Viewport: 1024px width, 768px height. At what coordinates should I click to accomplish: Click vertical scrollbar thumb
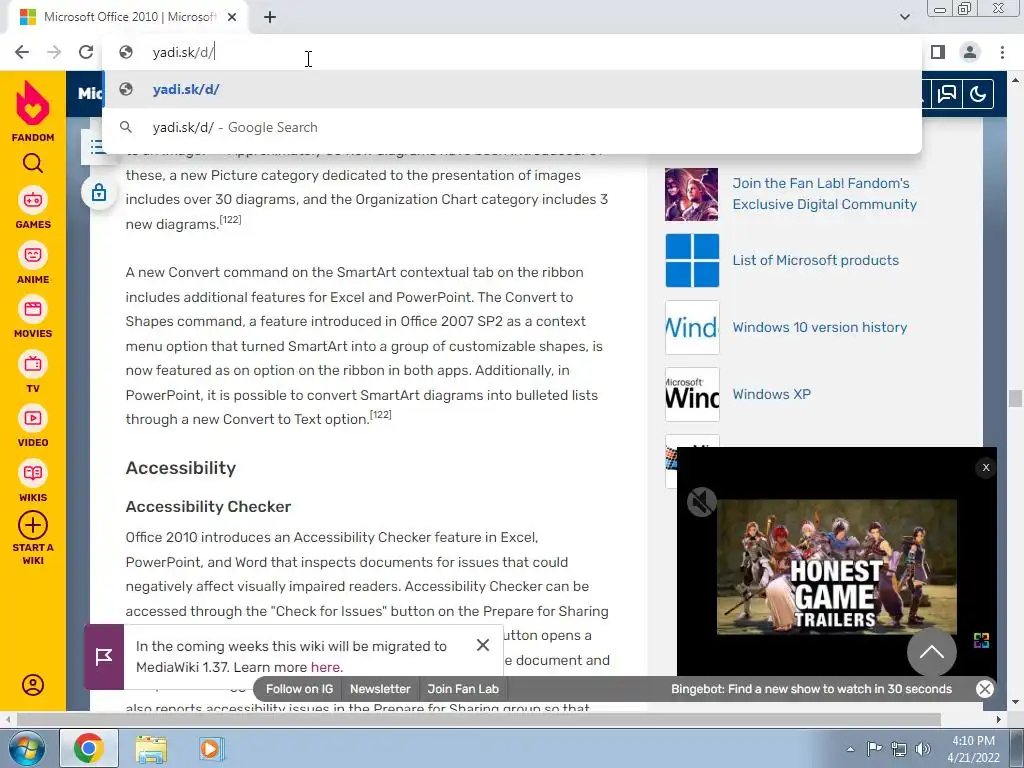(x=1015, y=398)
